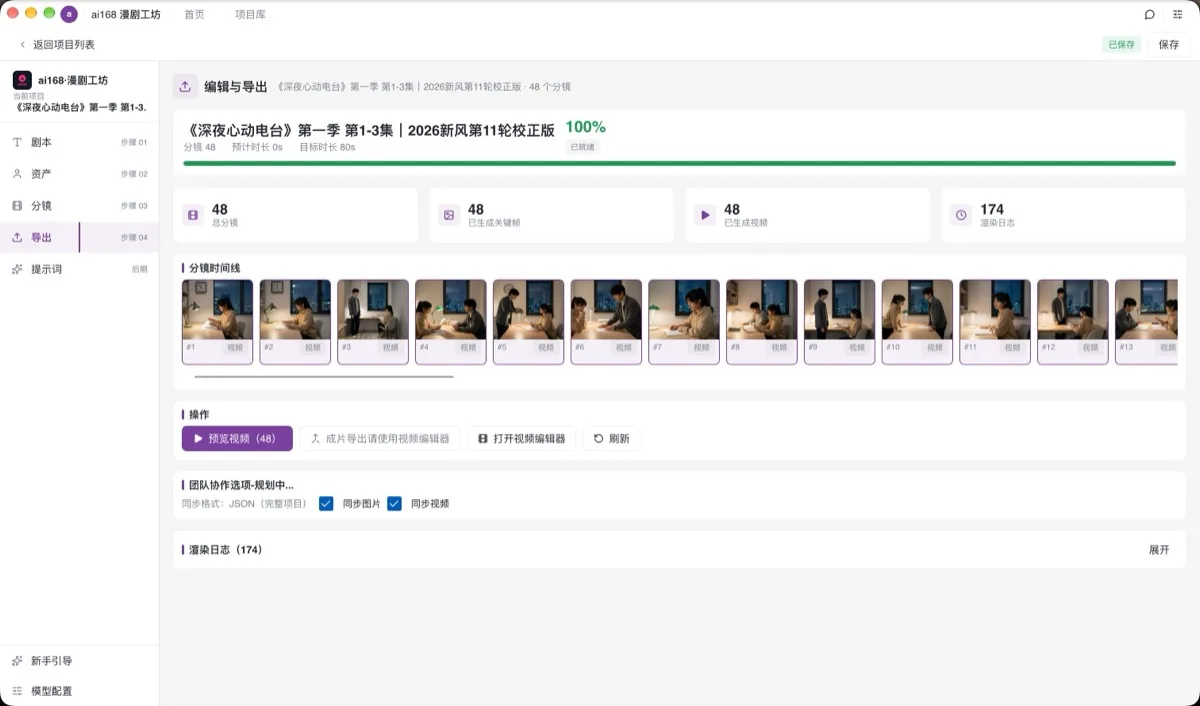The image size is (1200, 706).
Task: Select storyboard thumbnail #1
Action: pos(217,321)
